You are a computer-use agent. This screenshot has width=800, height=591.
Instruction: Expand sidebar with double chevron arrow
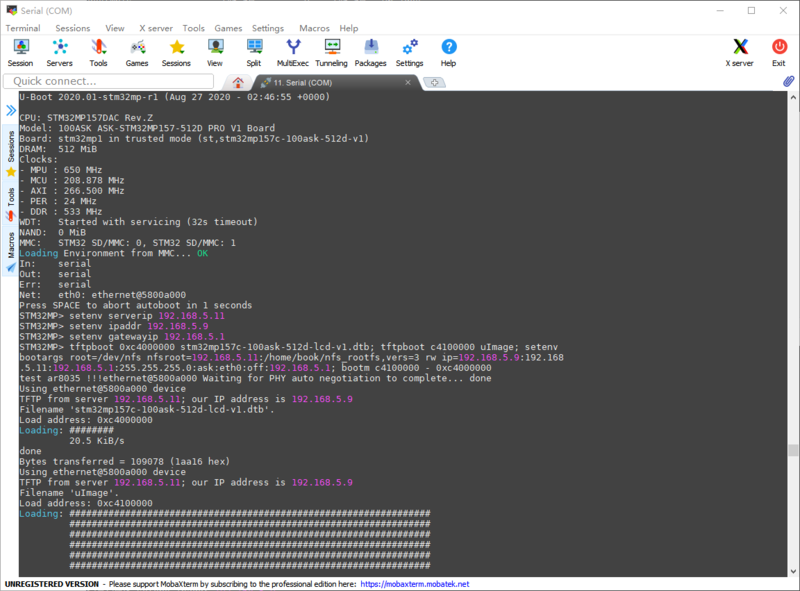point(11,110)
